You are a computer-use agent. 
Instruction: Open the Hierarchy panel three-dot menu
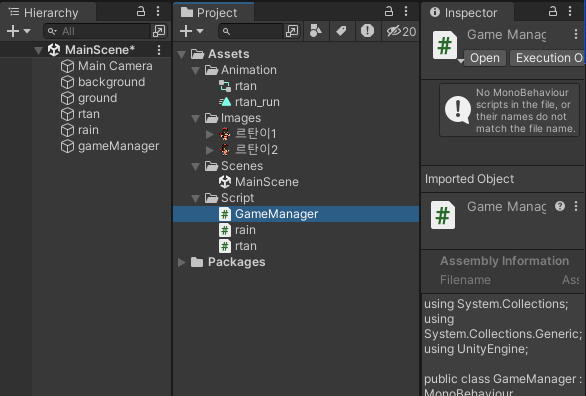[x=158, y=12]
